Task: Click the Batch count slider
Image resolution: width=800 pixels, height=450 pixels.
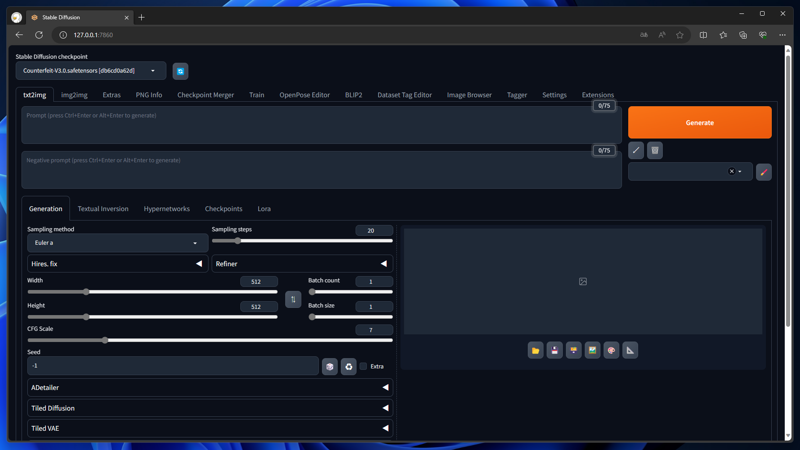Action: click(x=351, y=292)
